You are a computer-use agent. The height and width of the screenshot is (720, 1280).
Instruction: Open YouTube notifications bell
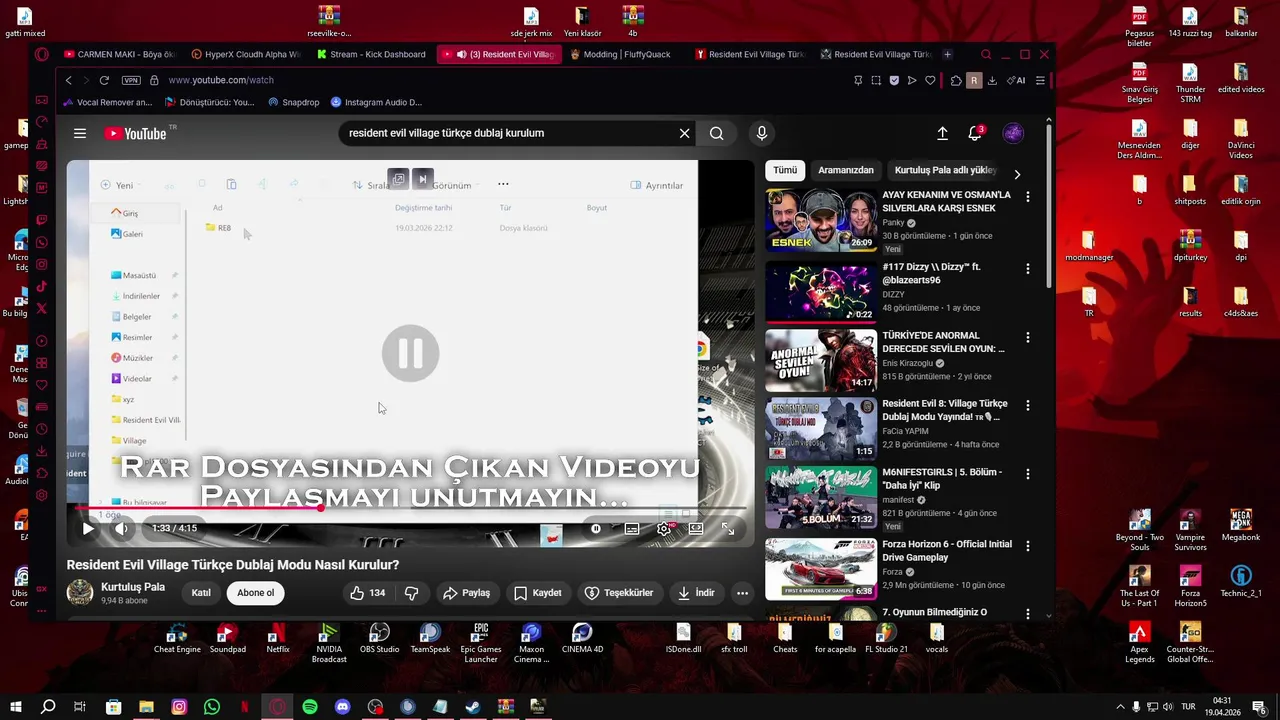pos(975,133)
